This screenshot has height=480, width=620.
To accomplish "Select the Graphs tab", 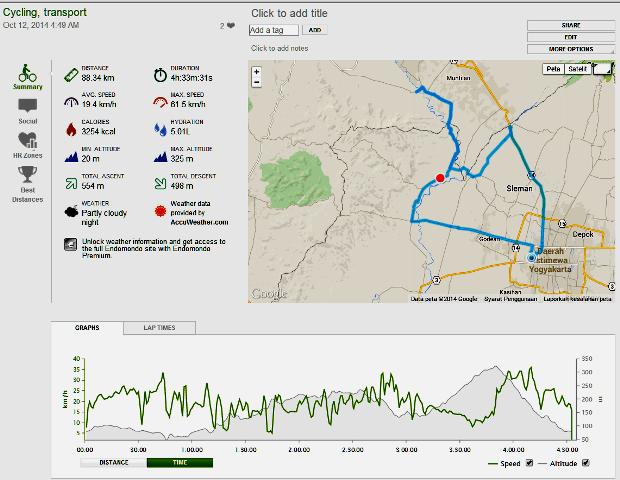I will 88,328.
